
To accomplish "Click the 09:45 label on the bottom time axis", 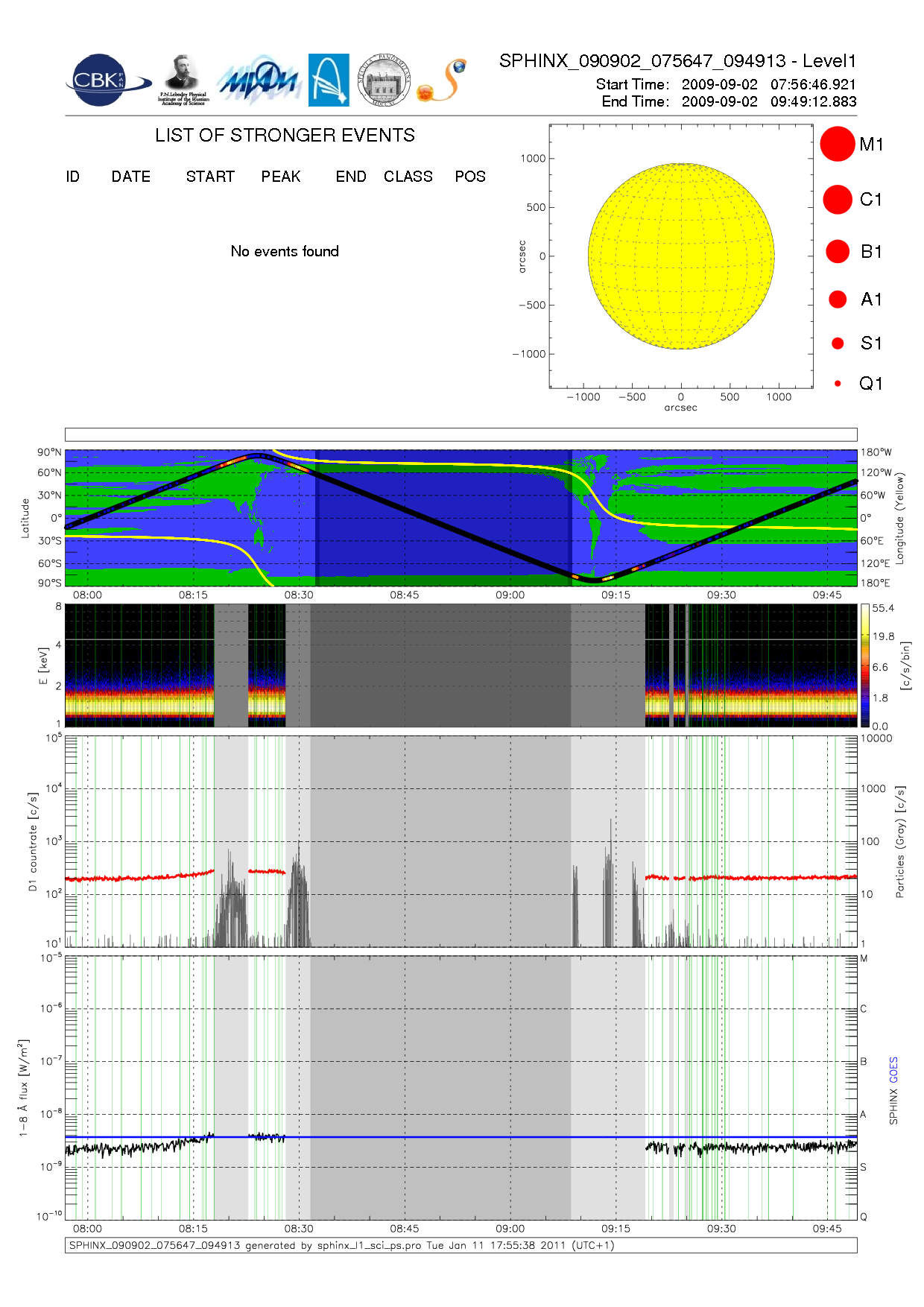I will coord(827,1229).
